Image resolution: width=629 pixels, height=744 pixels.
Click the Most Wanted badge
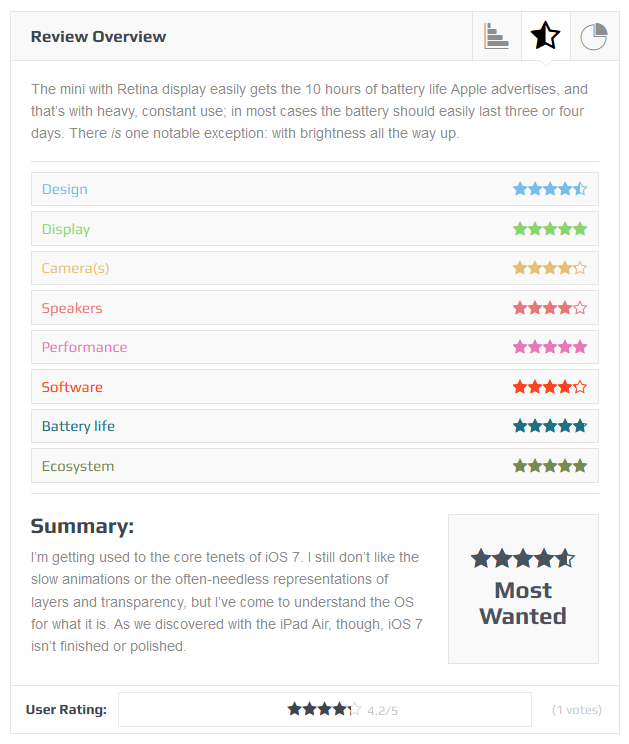(x=523, y=603)
